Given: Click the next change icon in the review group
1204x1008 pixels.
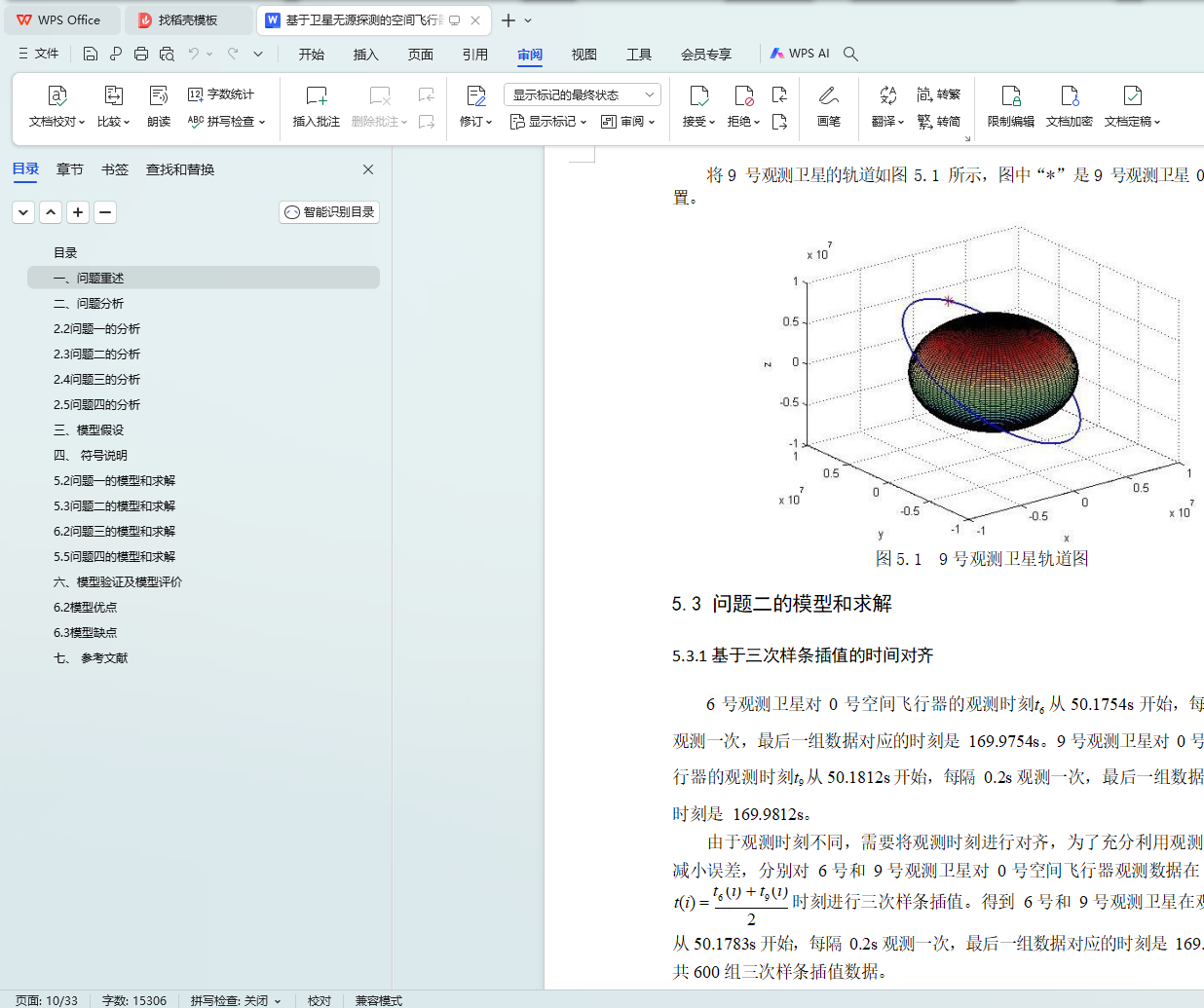Looking at the screenshot, I should [x=779, y=122].
